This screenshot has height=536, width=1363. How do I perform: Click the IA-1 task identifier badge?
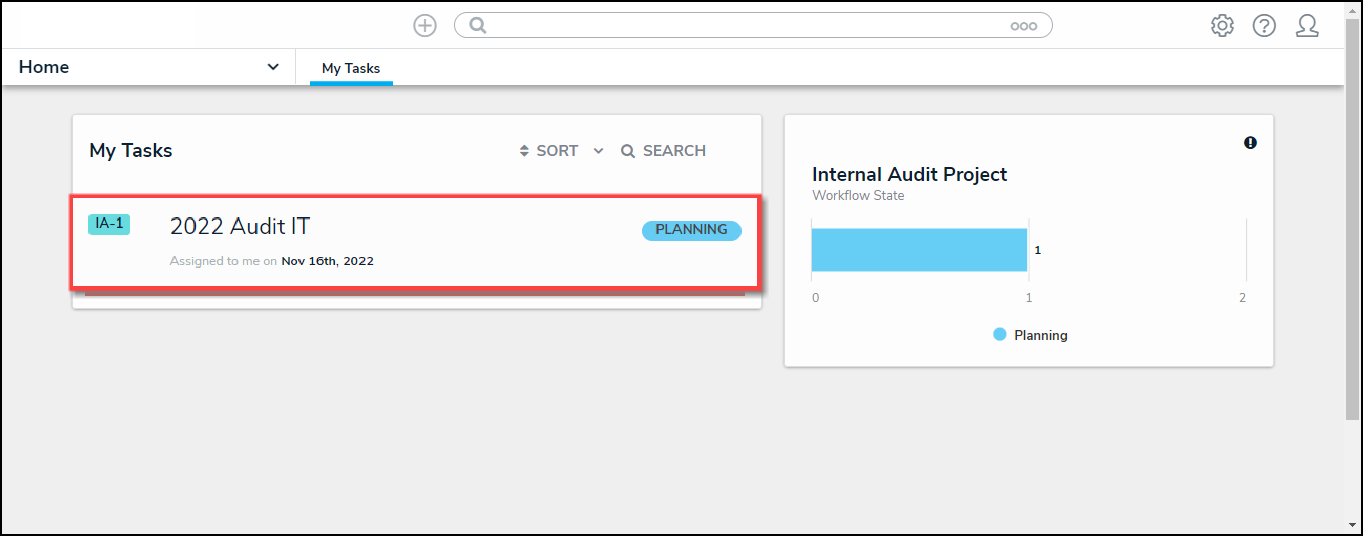point(109,224)
